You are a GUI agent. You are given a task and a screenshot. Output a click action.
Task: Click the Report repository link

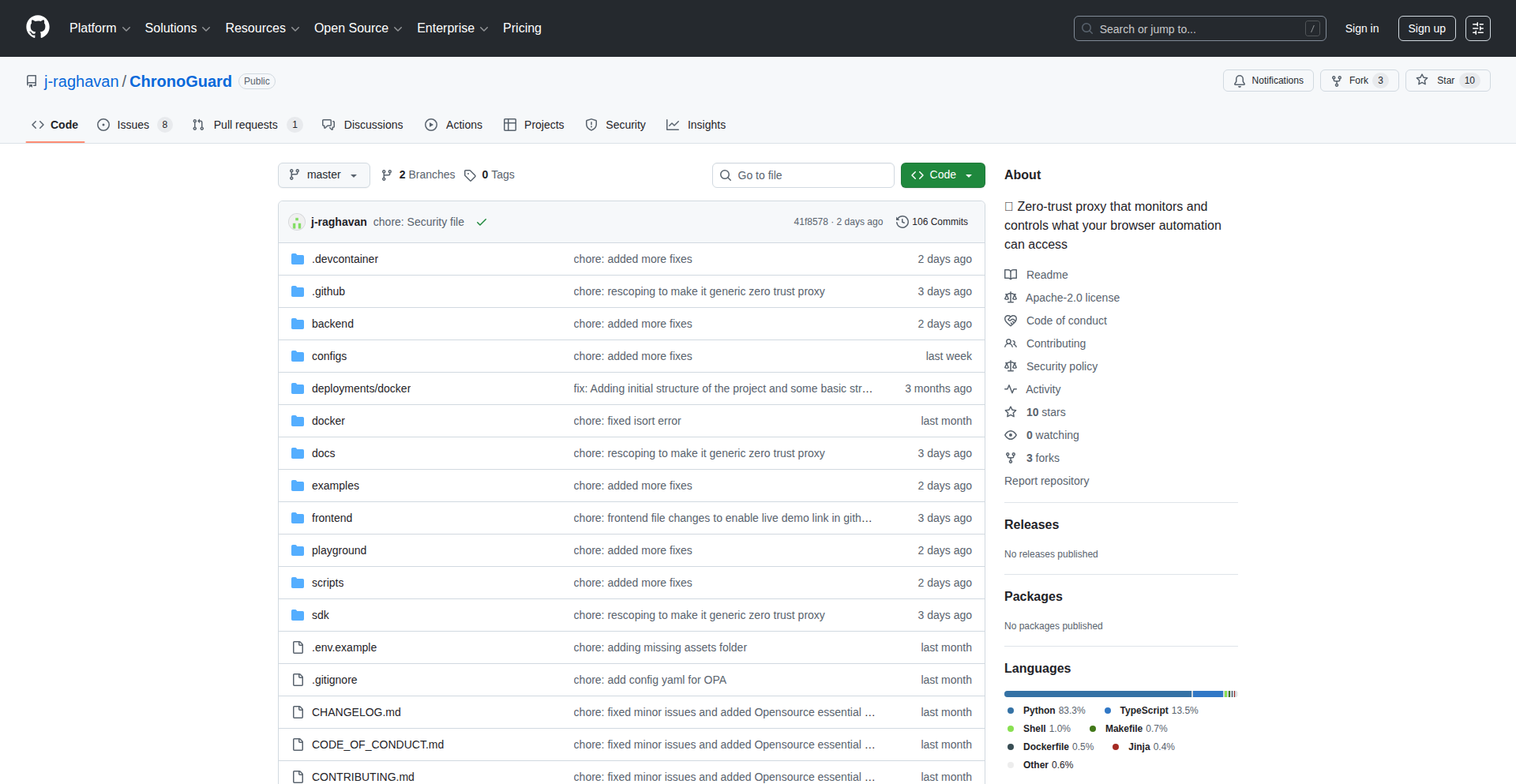click(x=1046, y=480)
